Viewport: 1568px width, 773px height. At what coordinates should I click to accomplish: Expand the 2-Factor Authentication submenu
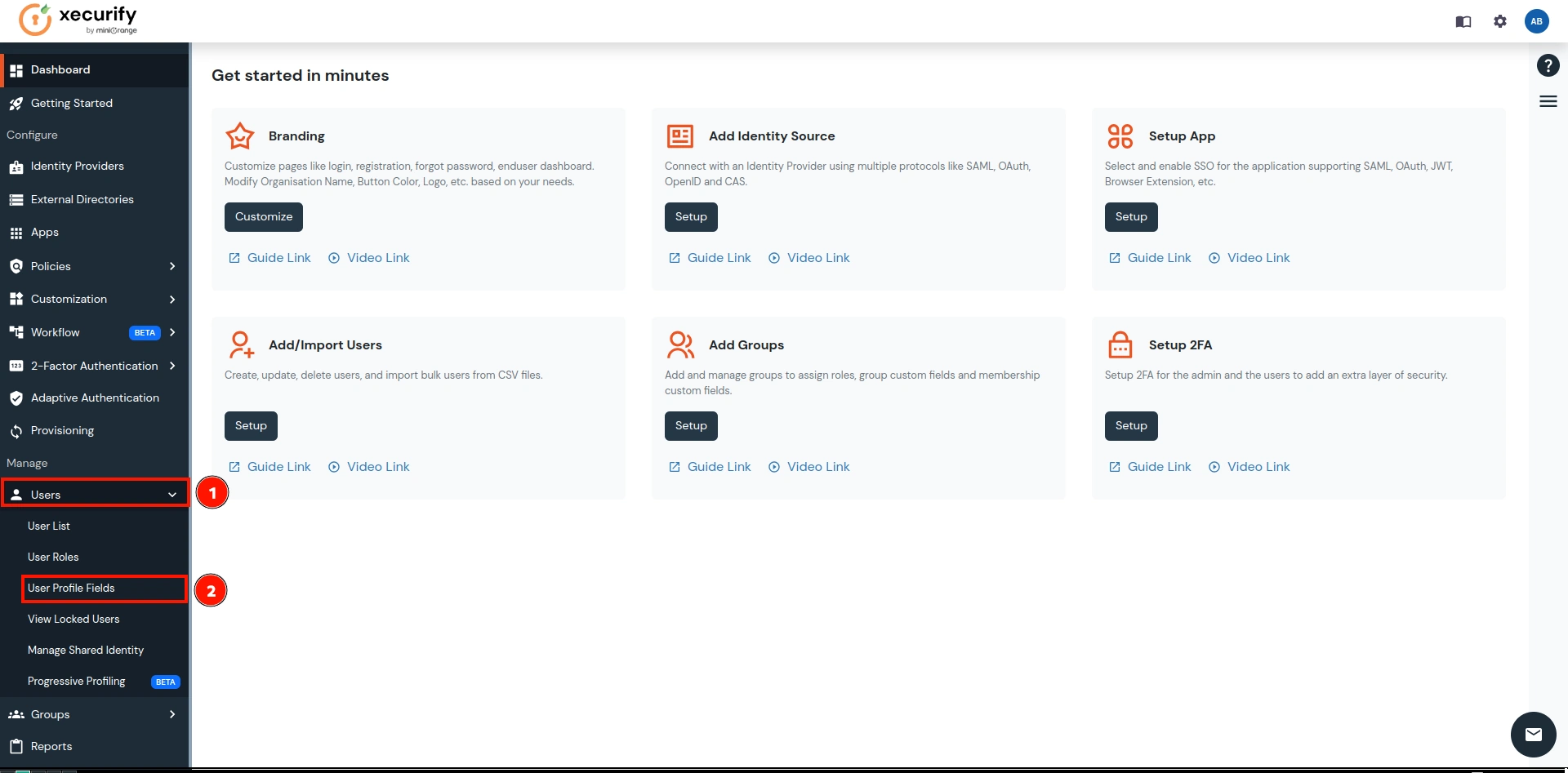(x=172, y=366)
